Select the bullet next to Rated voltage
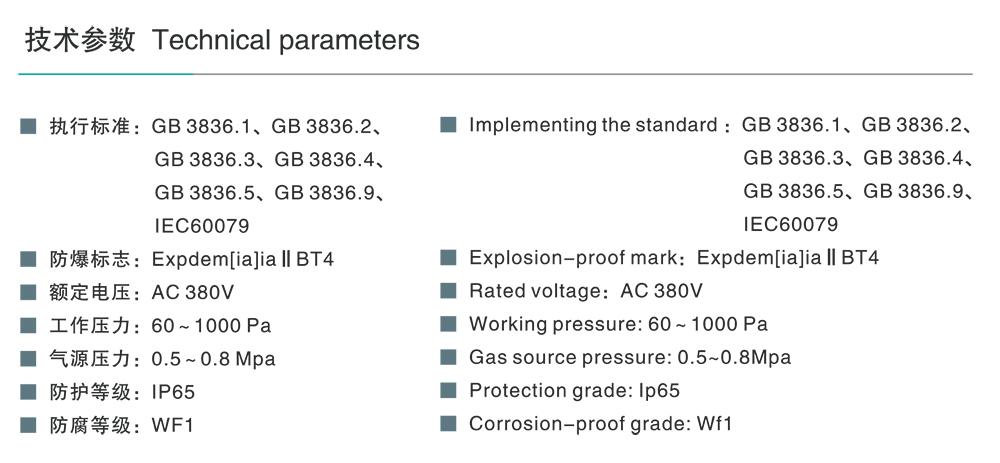The image size is (1000, 463). (448, 291)
